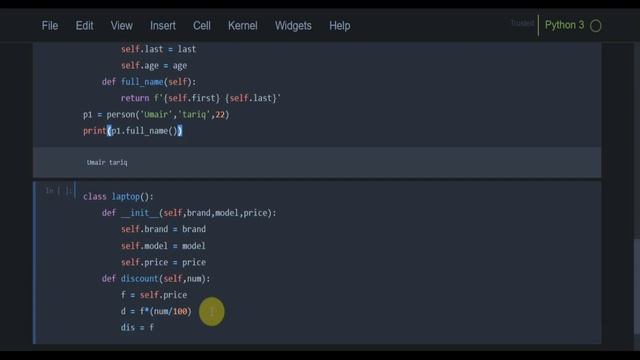Screen dimensions: 640x360
Task: Click the 'def discount(self,num):' line
Action: tap(156, 278)
